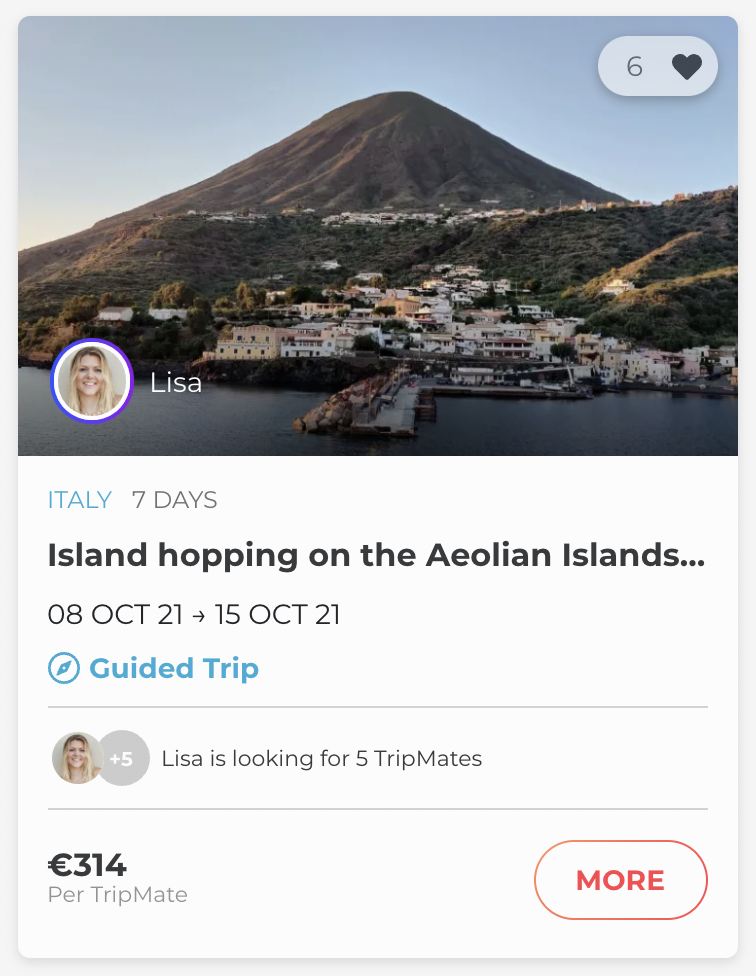Click the €314 price

[88, 866]
